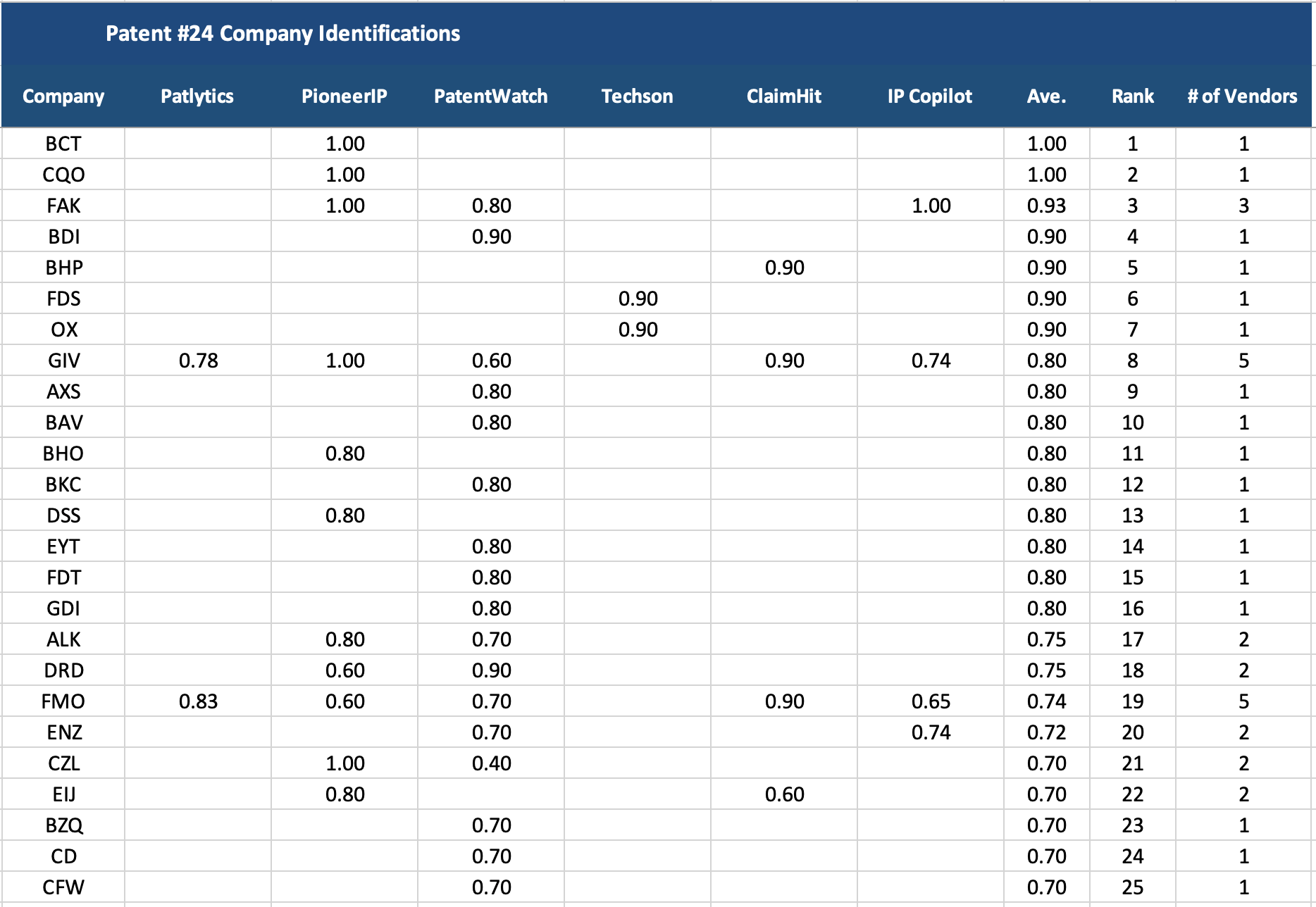This screenshot has width=1316, height=907.
Task: Click ENZ's average value 0.72
Action: 1047,732
